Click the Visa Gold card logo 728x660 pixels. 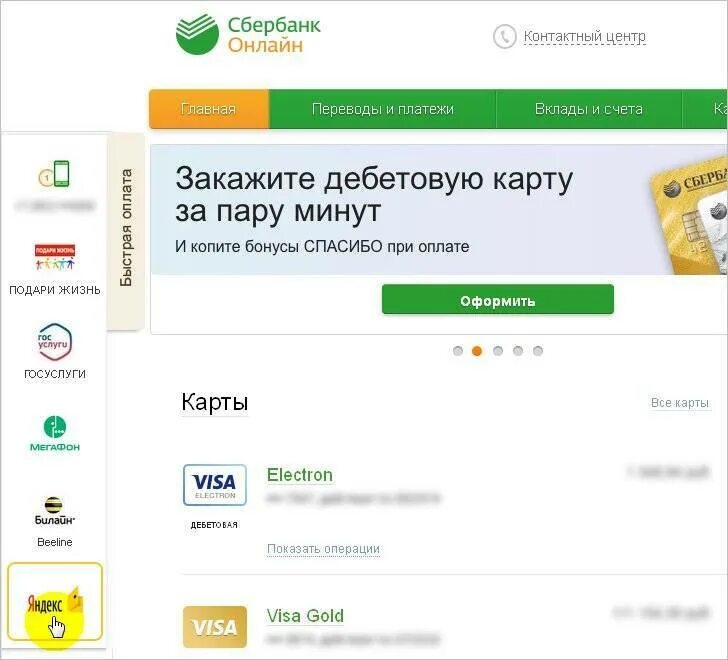(x=214, y=627)
